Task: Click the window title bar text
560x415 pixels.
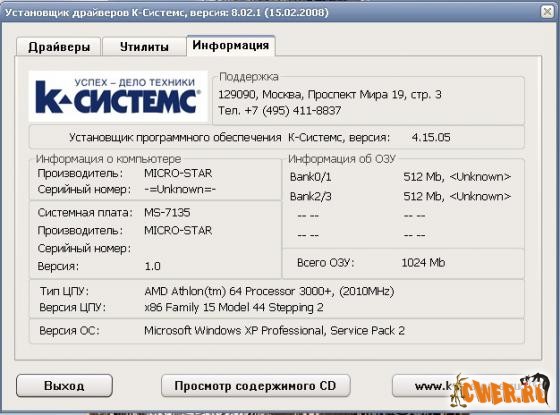Action: pos(166,12)
